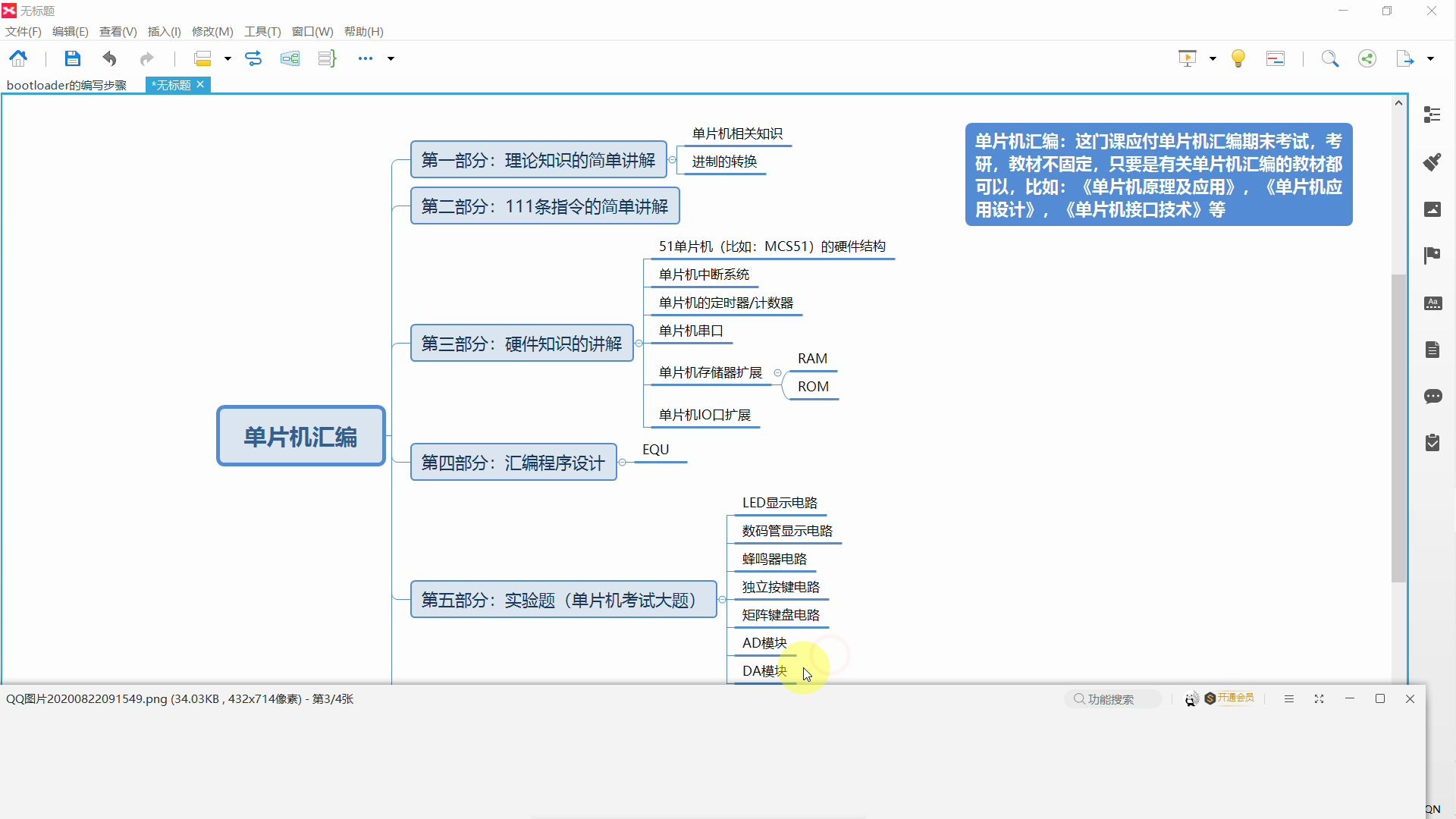Click 开通会员 in image viewer
Viewport: 1456px width, 819px height.
[1230, 698]
